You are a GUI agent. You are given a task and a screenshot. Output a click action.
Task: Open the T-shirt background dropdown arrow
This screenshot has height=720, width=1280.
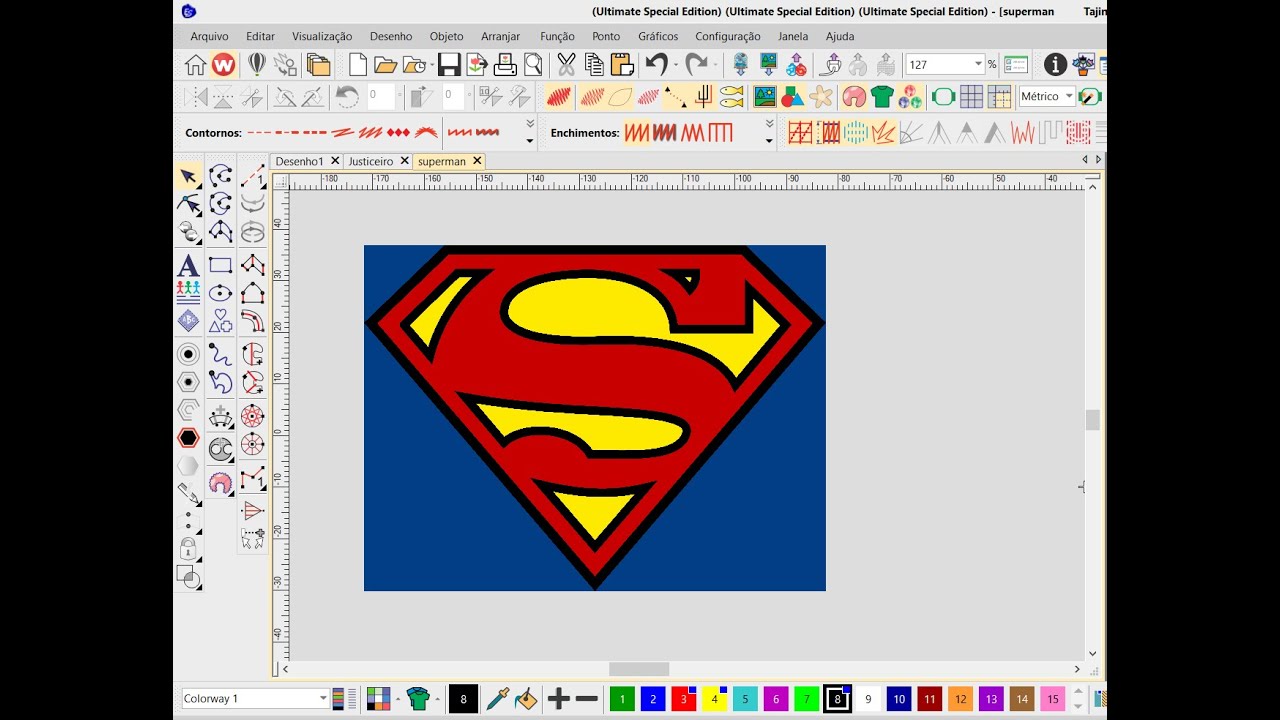coord(437,699)
